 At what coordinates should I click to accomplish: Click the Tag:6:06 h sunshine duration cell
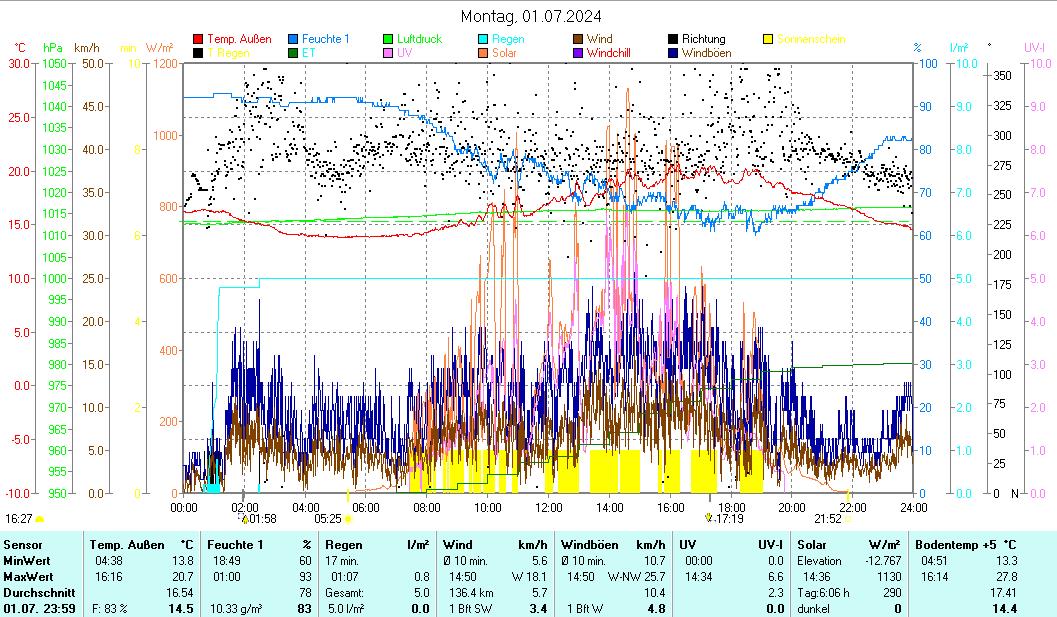(823, 593)
